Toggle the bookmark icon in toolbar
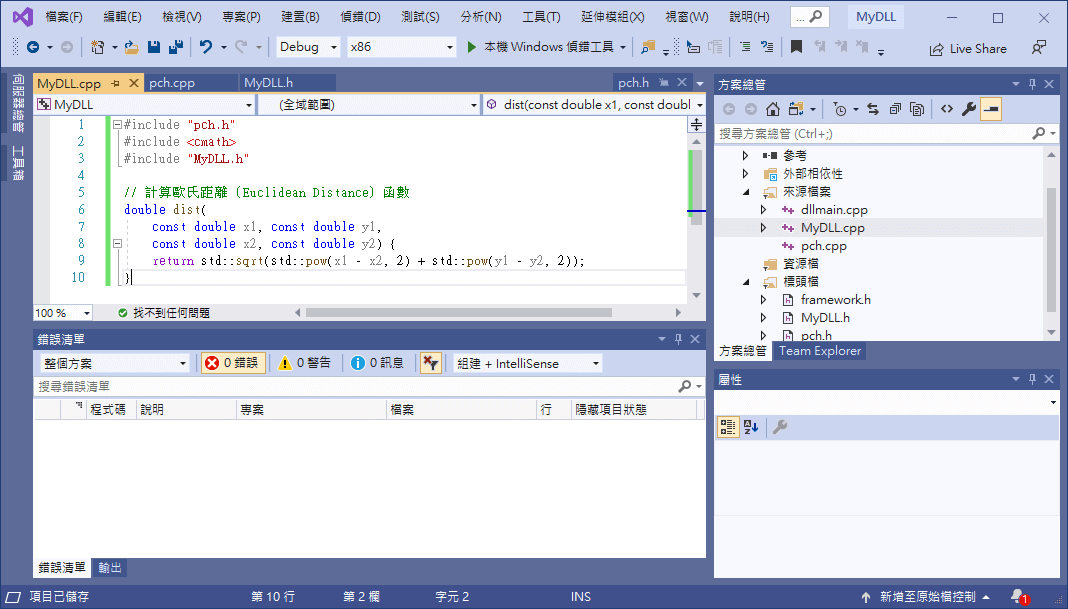The height and width of the screenshot is (609, 1068). [x=796, y=47]
